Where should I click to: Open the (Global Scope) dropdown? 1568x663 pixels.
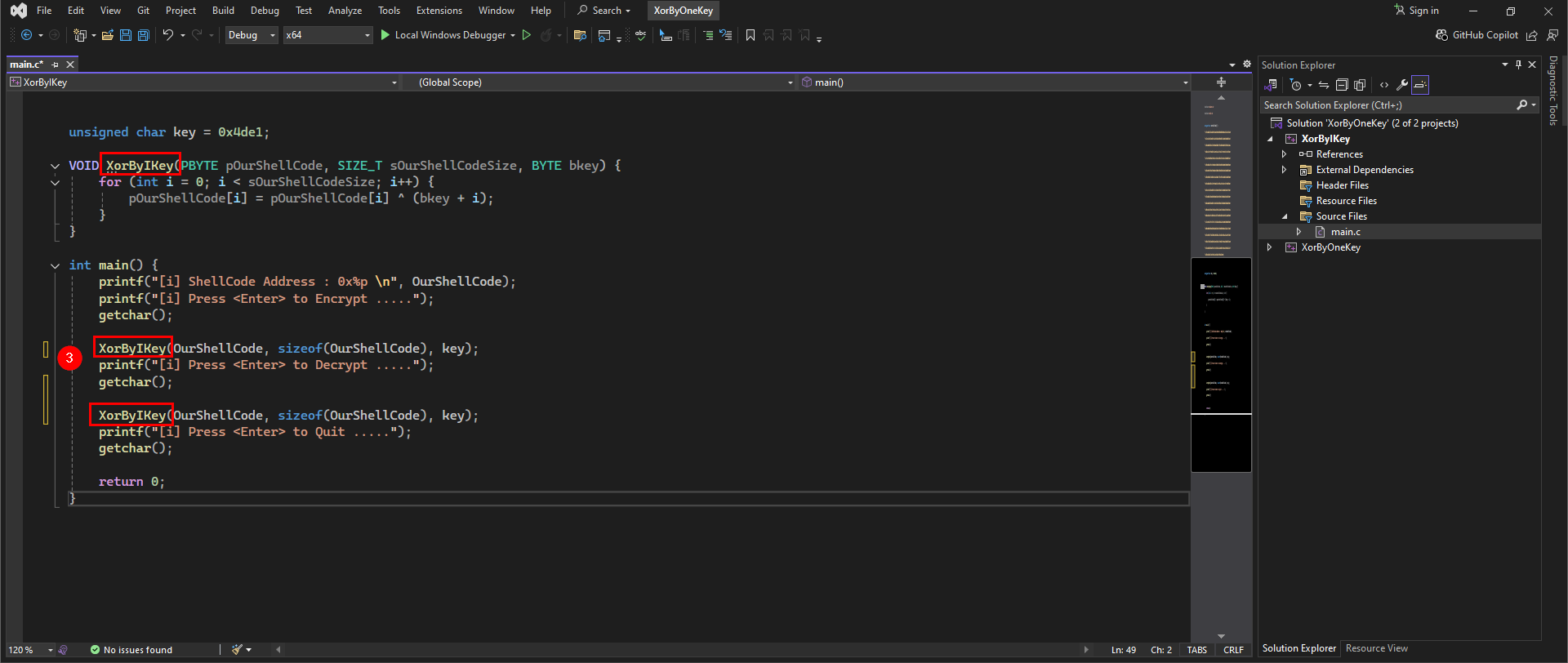(x=599, y=82)
